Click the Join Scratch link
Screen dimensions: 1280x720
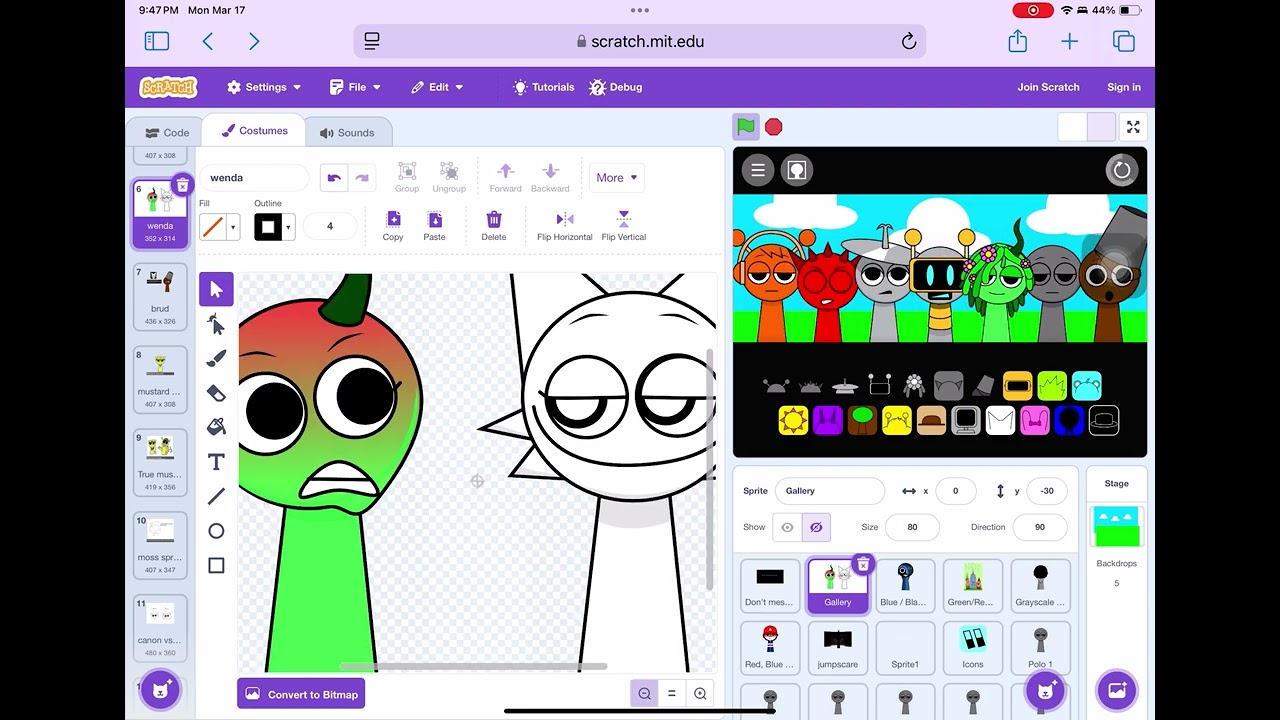(1048, 87)
